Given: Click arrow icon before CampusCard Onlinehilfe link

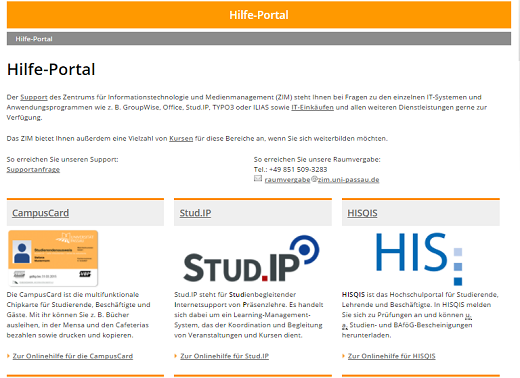Looking at the screenshot, I should pyautogui.click(x=8, y=356).
